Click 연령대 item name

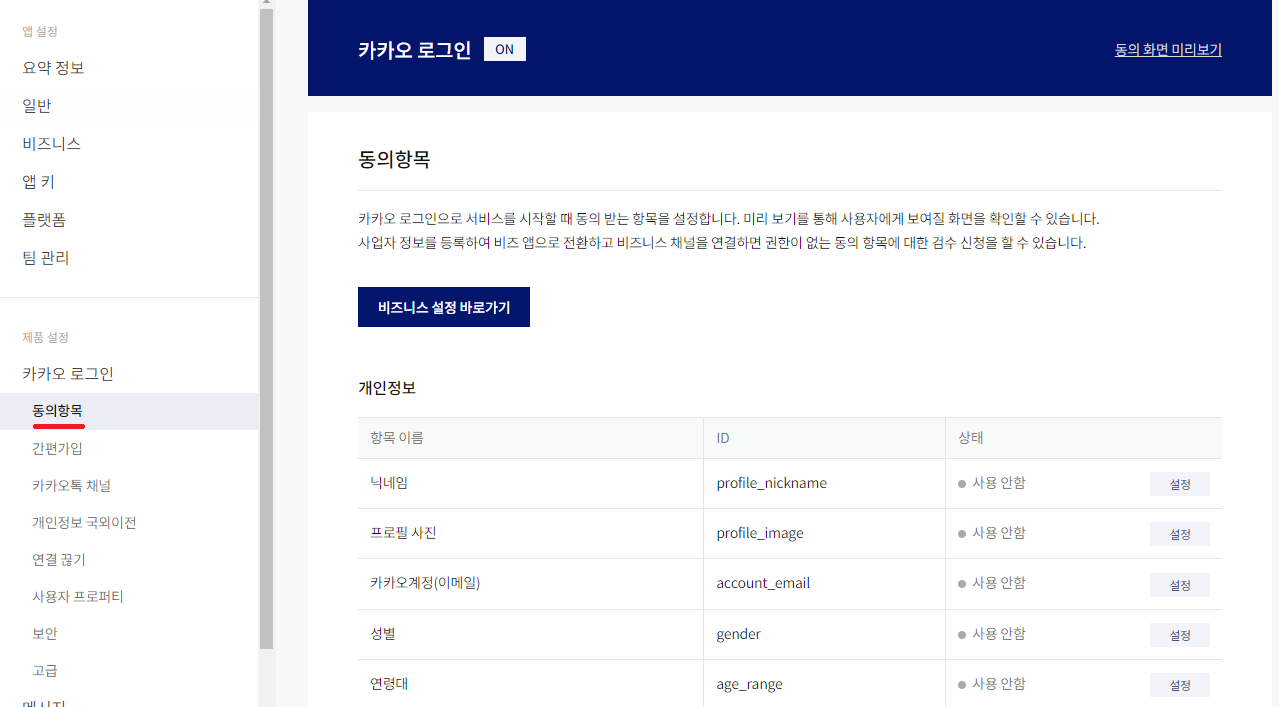pyautogui.click(x=389, y=684)
